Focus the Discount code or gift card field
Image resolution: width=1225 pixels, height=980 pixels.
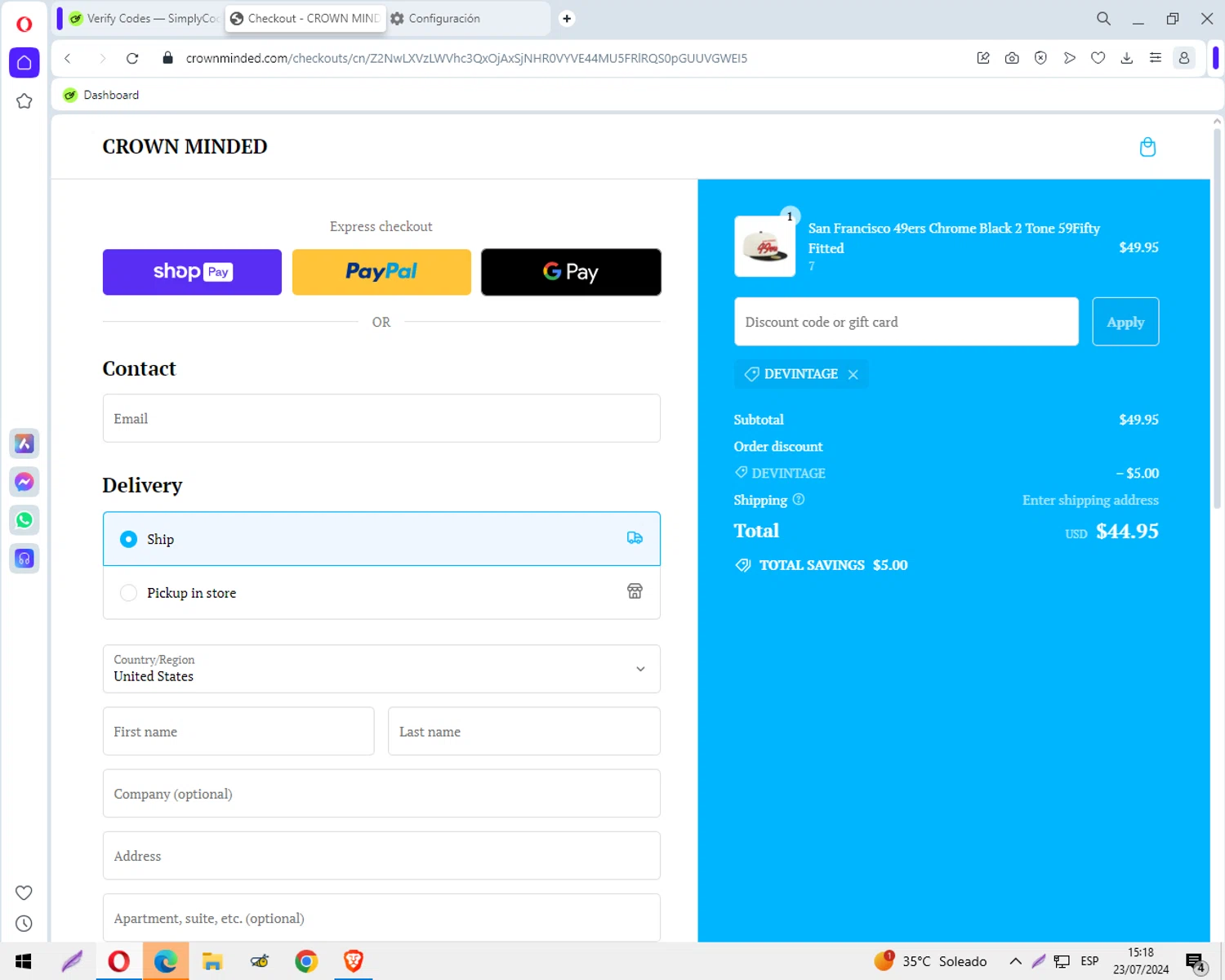[x=906, y=322]
